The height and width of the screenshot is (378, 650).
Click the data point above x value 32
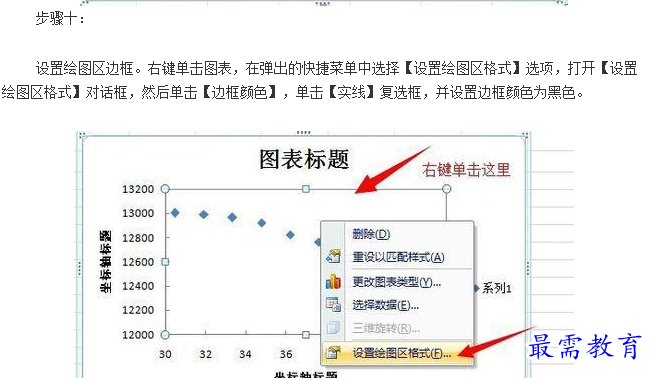[x=204, y=214]
